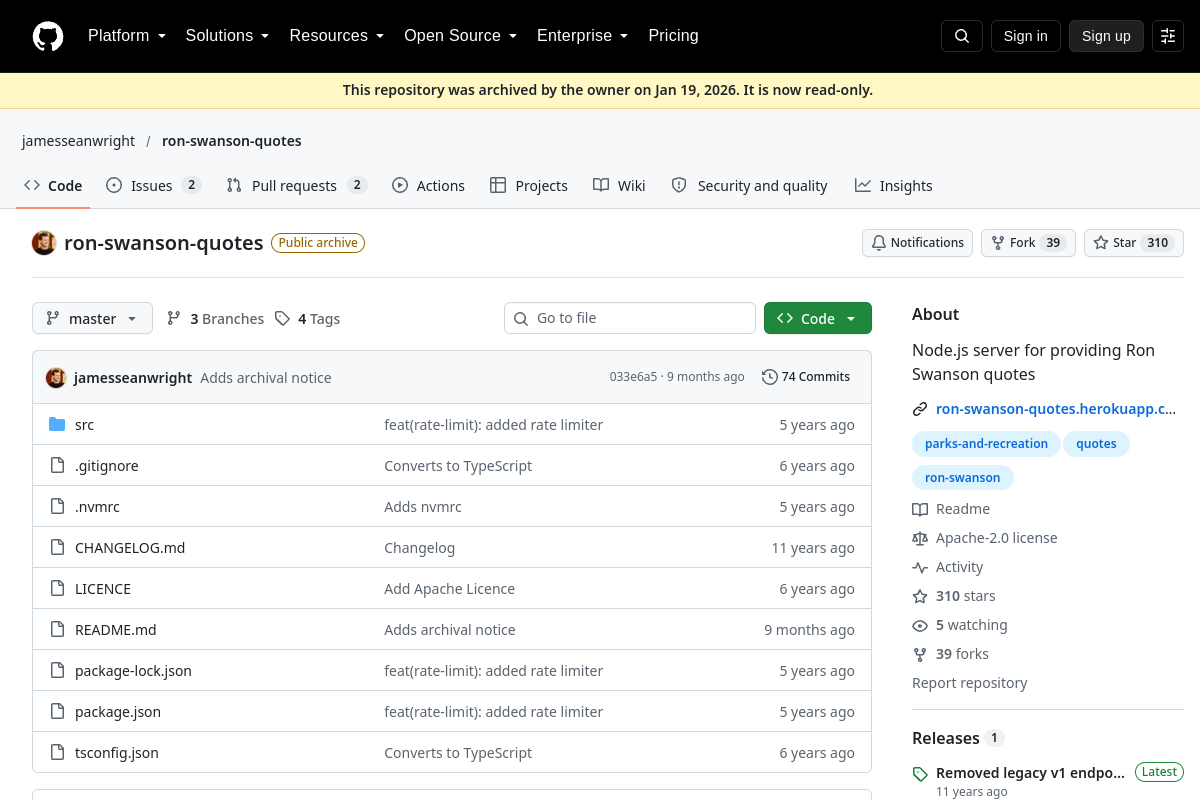Star the repository with Star button

[x=1134, y=243]
